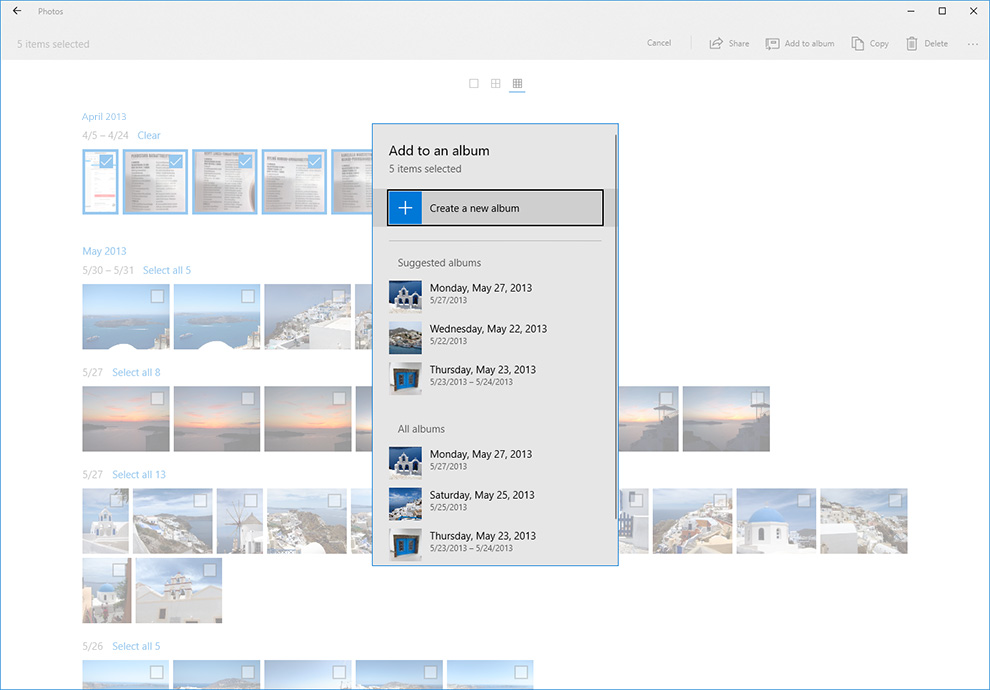The height and width of the screenshot is (690, 990).
Task: Cancel the current selection
Action: (659, 43)
